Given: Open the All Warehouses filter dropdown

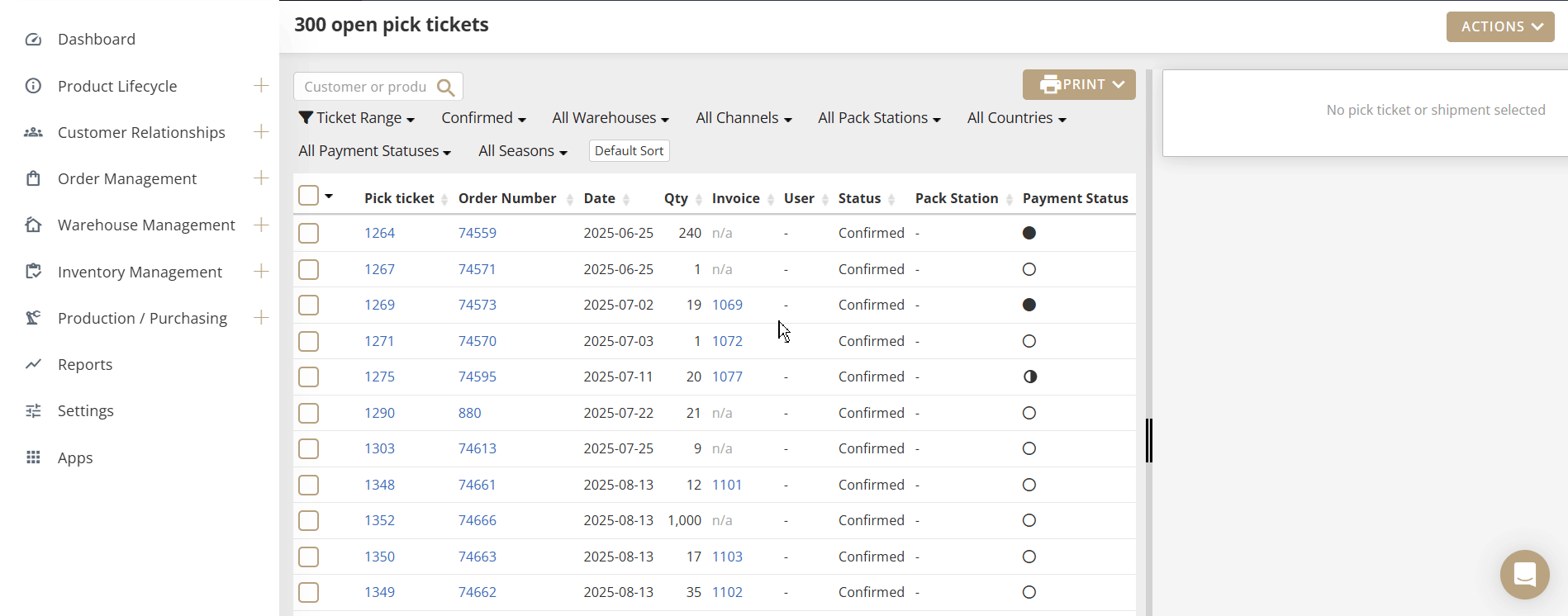Looking at the screenshot, I should [x=610, y=118].
